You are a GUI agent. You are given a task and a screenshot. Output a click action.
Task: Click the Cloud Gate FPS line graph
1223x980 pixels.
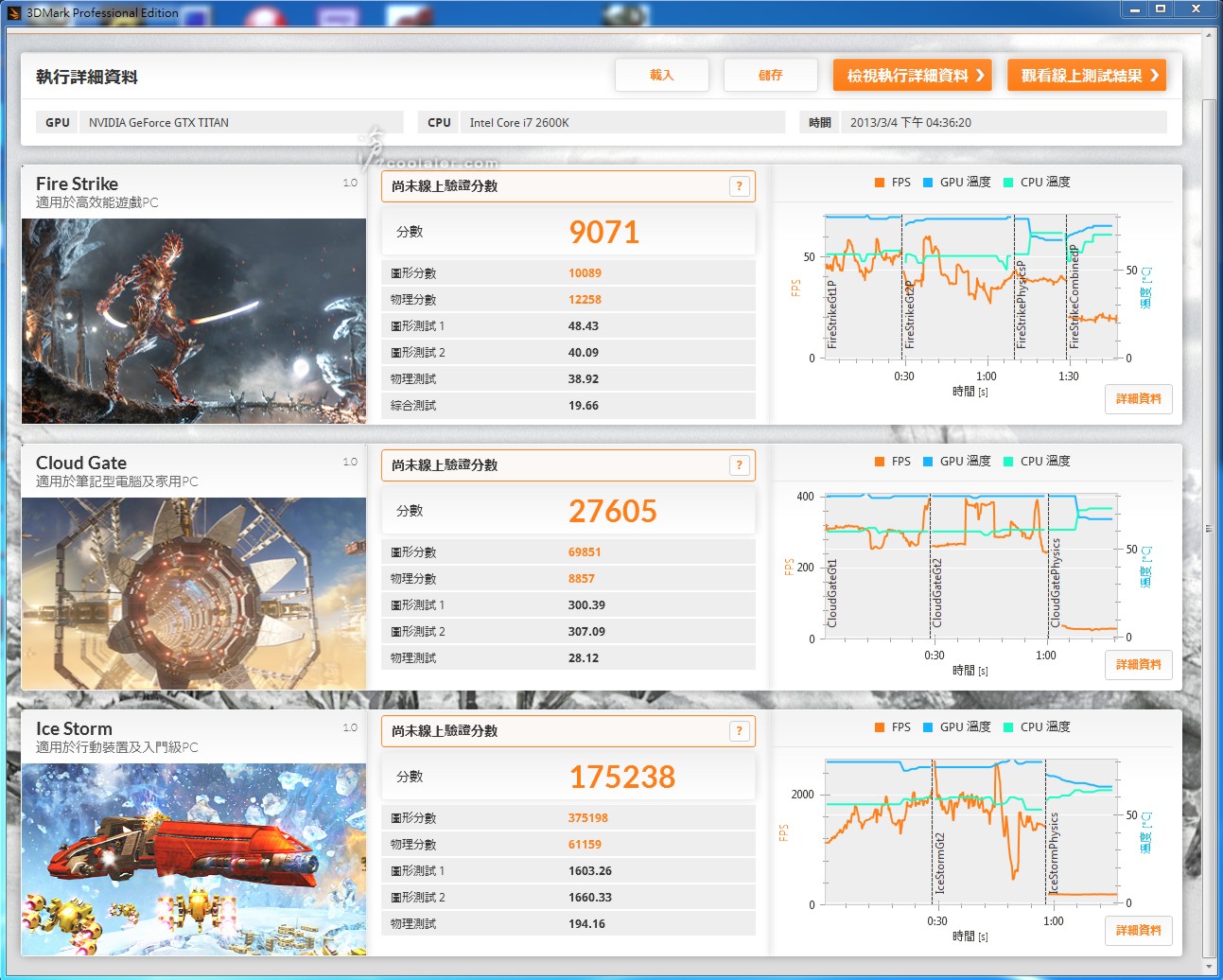971,567
